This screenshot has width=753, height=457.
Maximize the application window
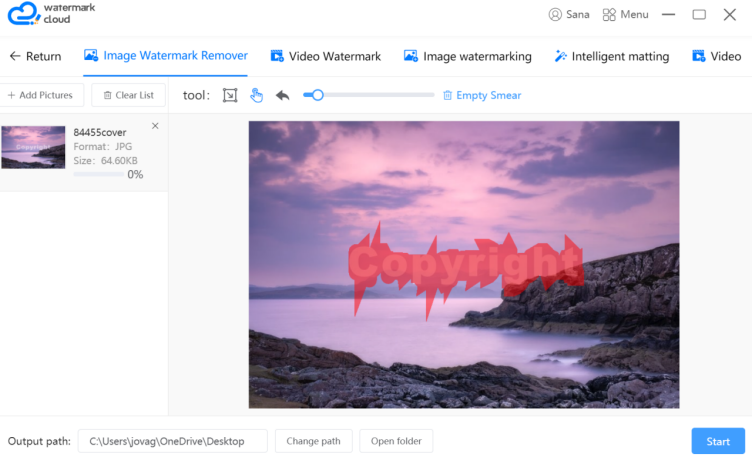coord(699,14)
